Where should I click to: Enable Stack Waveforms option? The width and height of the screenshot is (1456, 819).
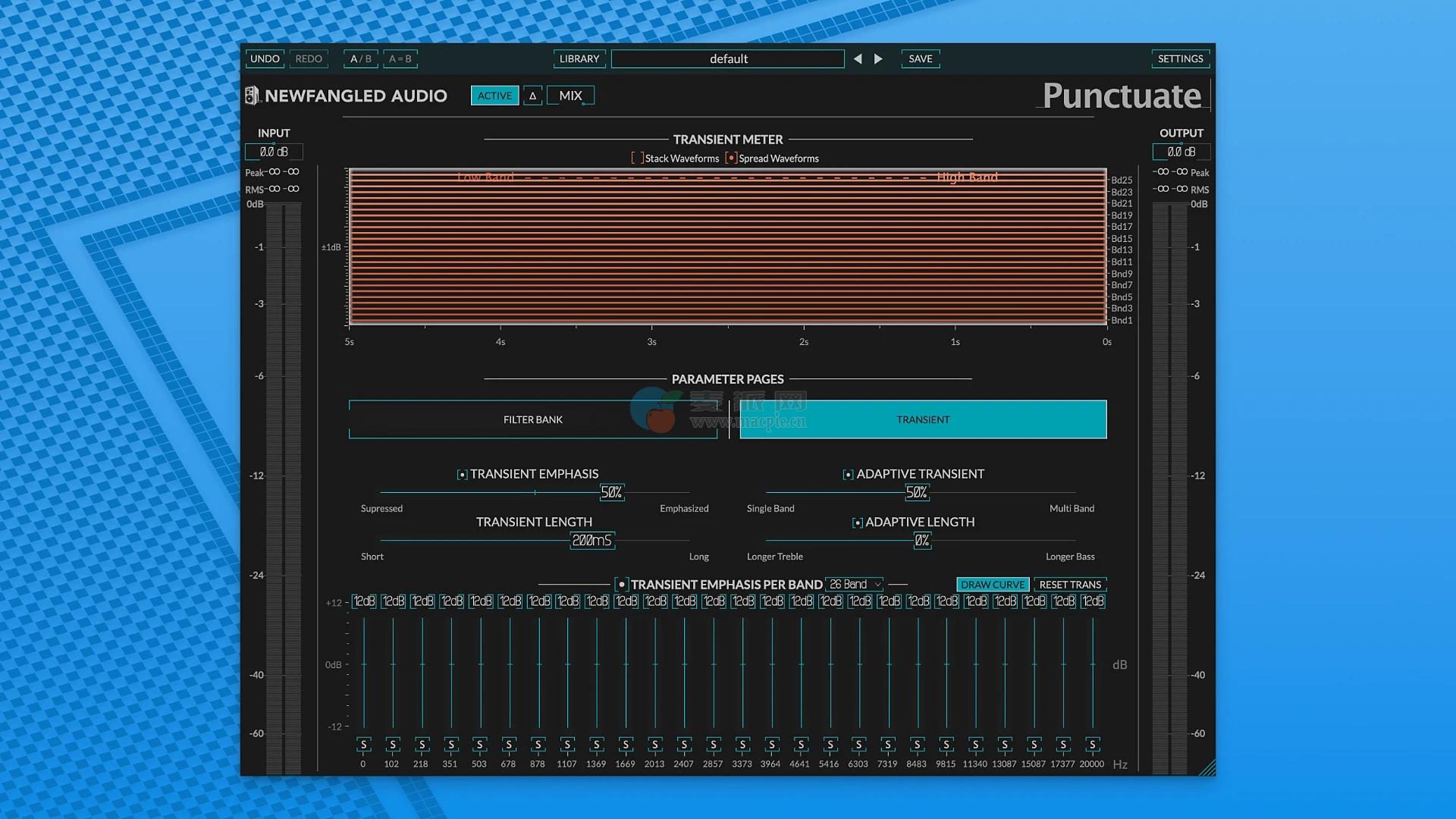point(638,158)
